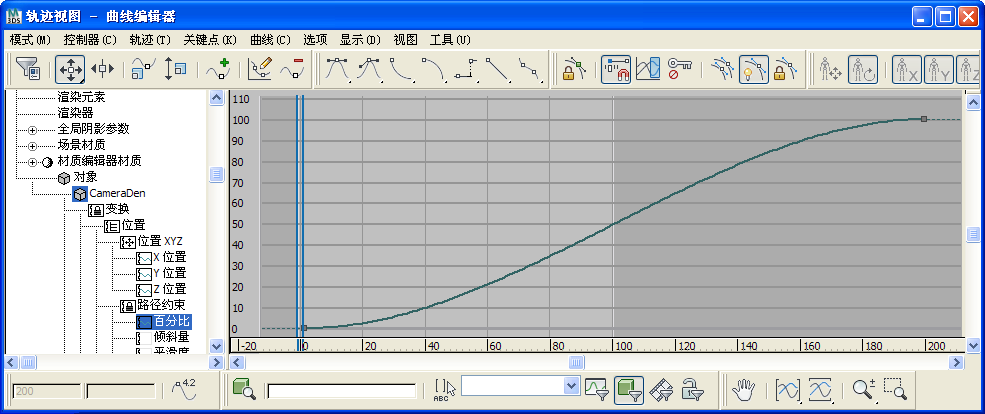985x414 pixels.
Task: Select the Scale Keys tool
Action: click(144, 69)
